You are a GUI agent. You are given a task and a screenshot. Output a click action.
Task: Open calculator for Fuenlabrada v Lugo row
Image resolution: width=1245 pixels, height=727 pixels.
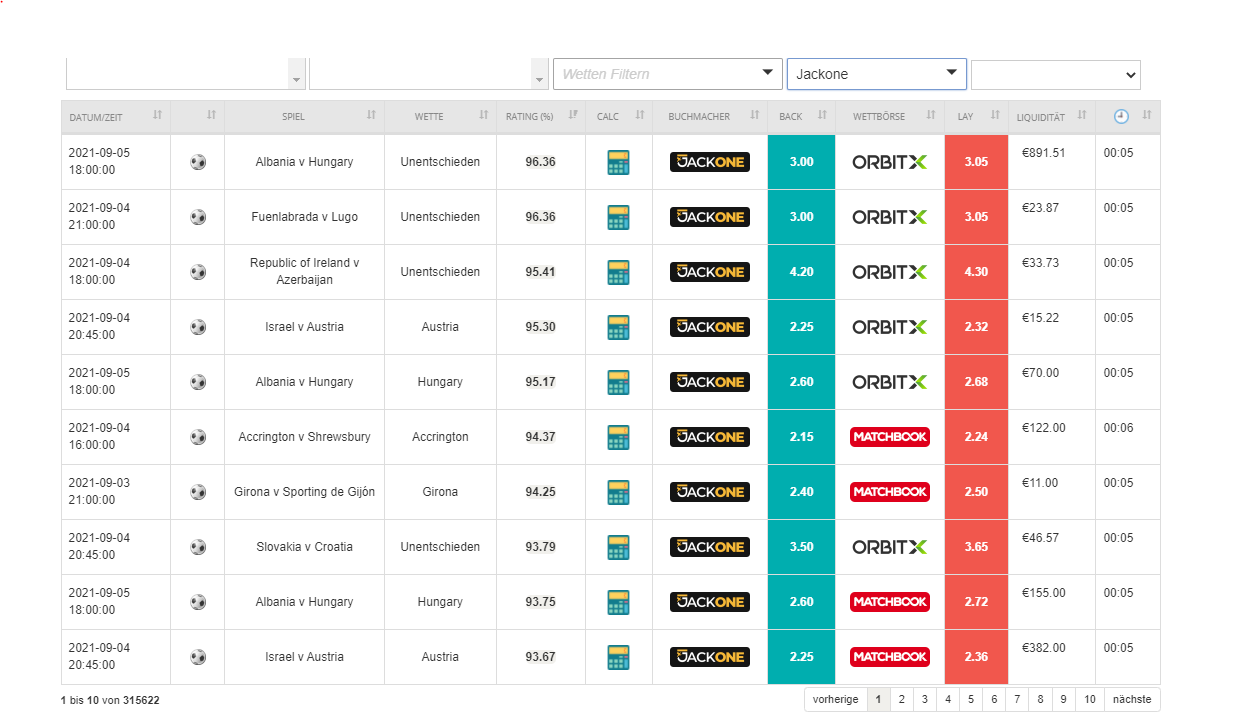(x=618, y=217)
